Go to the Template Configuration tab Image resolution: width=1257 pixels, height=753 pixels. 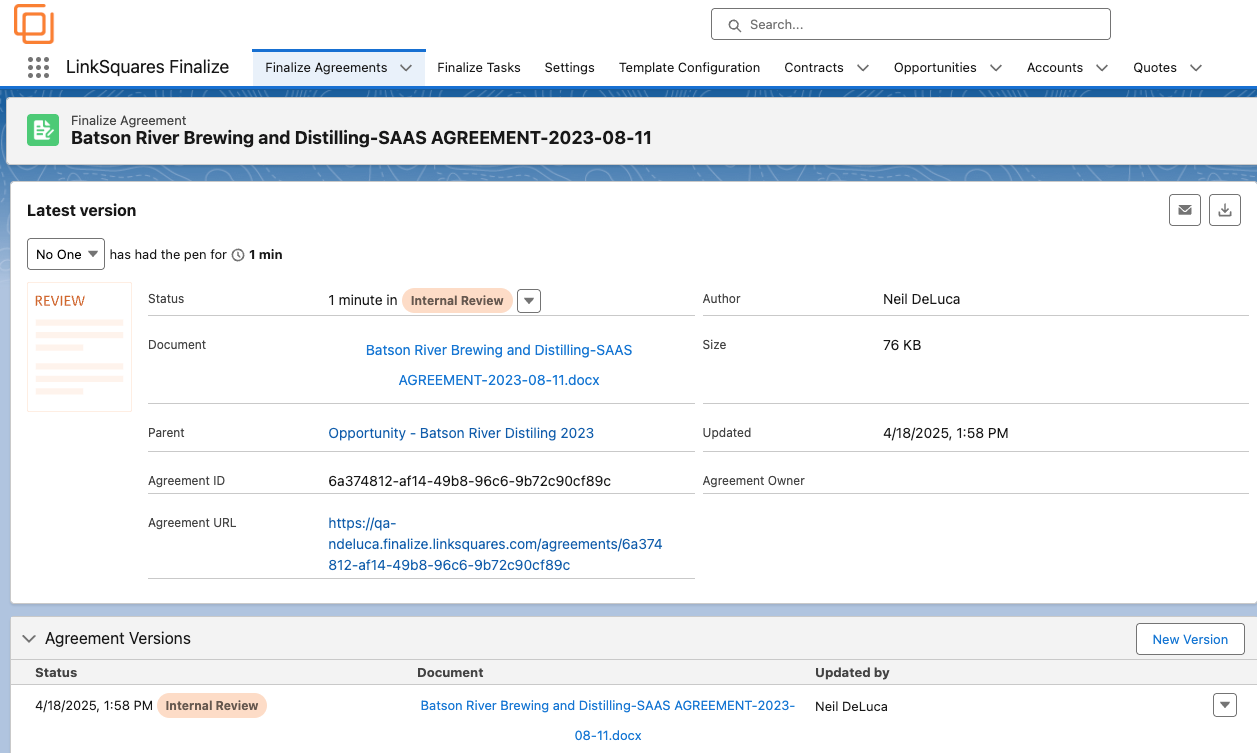click(x=689, y=68)
